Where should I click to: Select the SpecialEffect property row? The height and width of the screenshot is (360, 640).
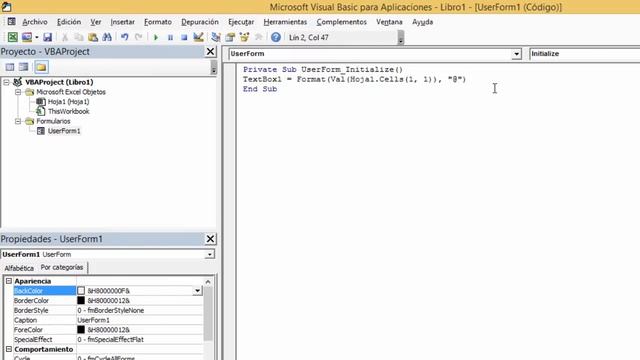click(x=108, y=340)
